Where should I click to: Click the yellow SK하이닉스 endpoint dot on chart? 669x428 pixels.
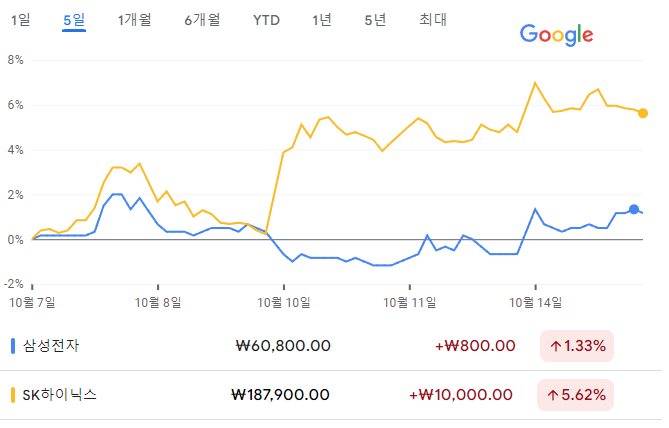[643, 113]
